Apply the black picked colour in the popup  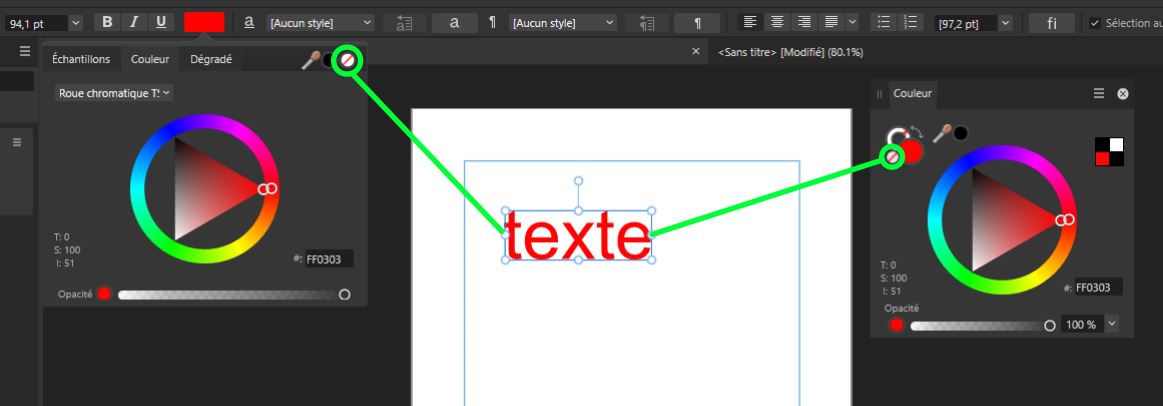click(x=327, y=60)
